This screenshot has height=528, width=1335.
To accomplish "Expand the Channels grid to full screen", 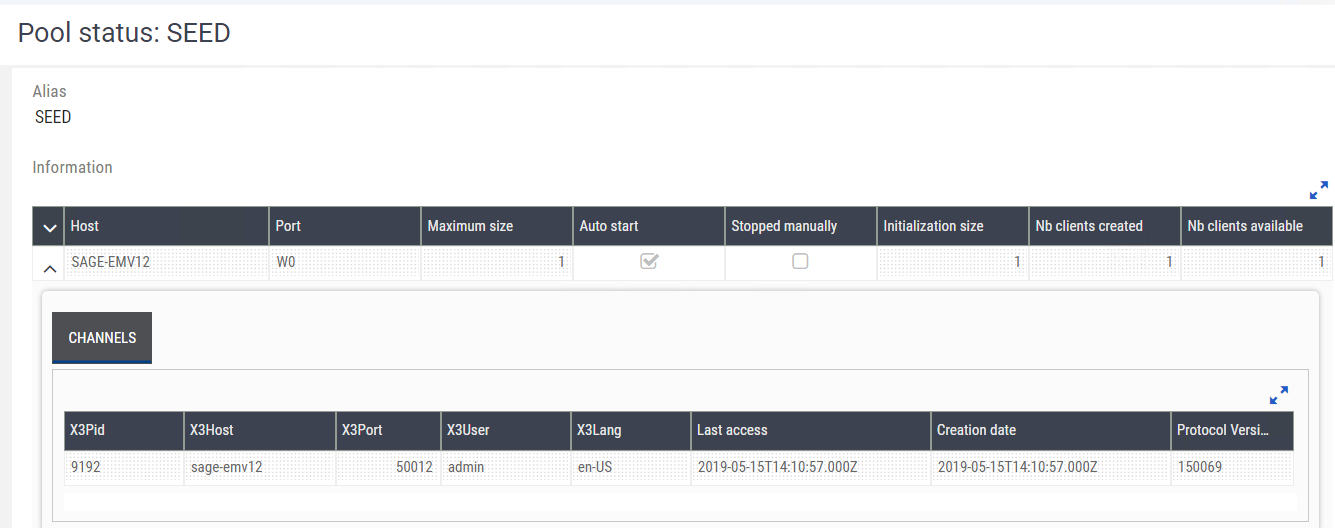I will coord(1278,395).
